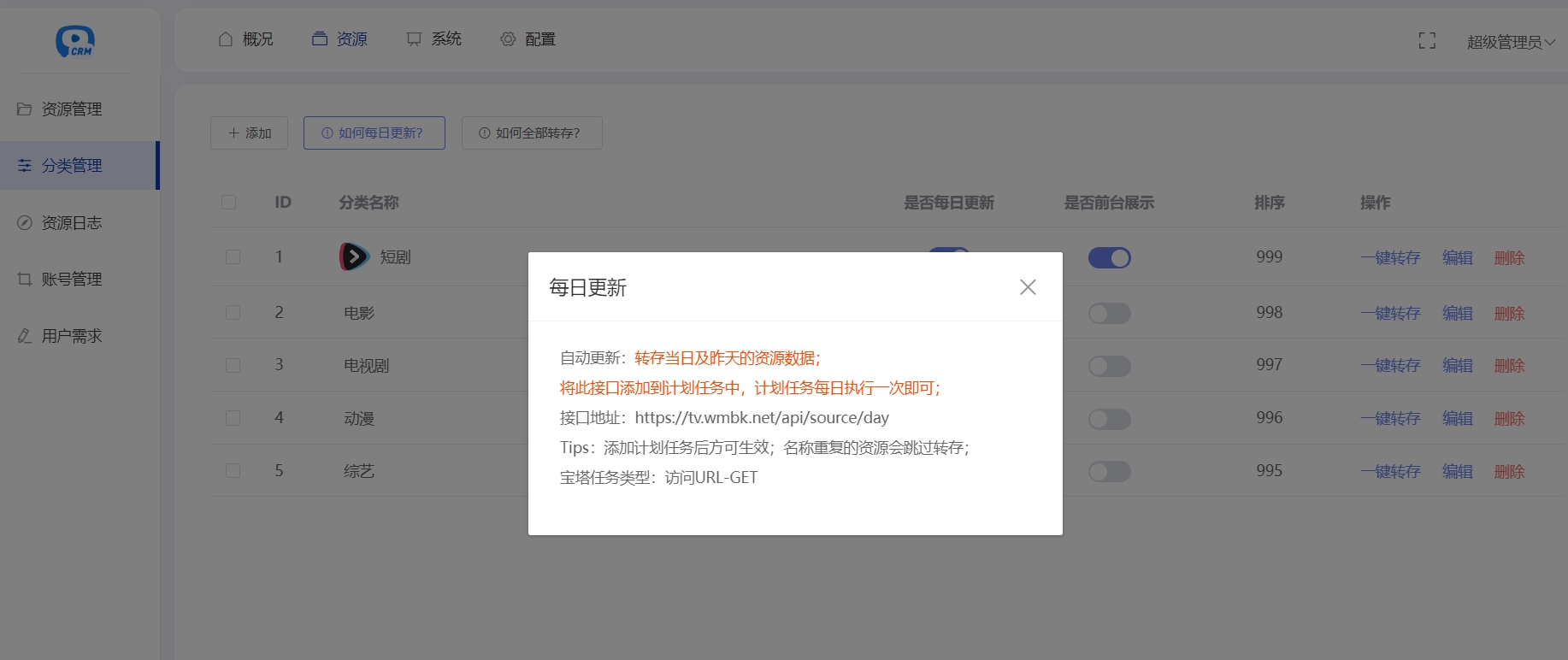The width and height of the screenshot is (1568, 660).
Task: Close the 每日更新 dialog
Action: (1028, 287)
